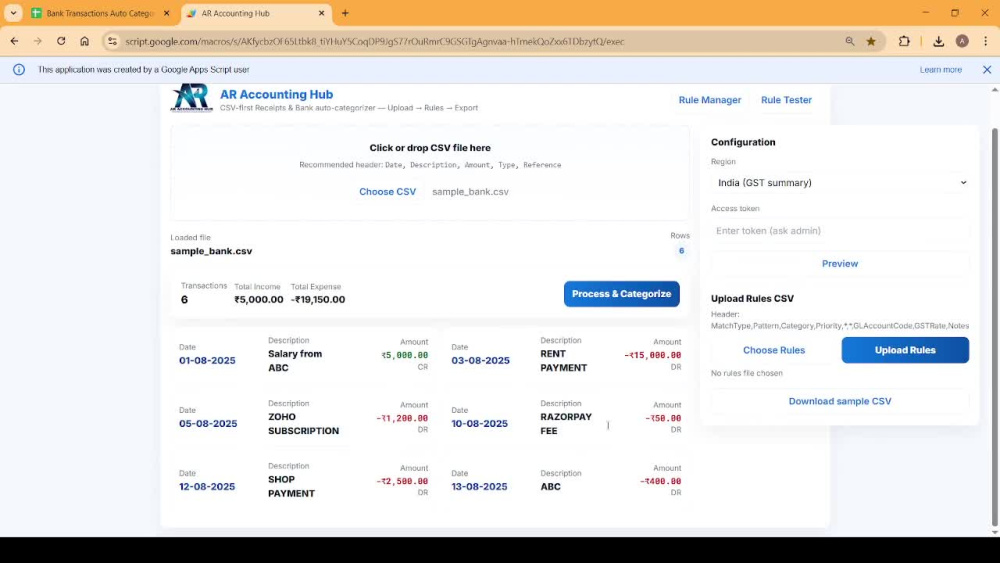Select the RENT PAYMENT transaction
1000x563 pixels.
pyautogui.click(x=567, y=355)
